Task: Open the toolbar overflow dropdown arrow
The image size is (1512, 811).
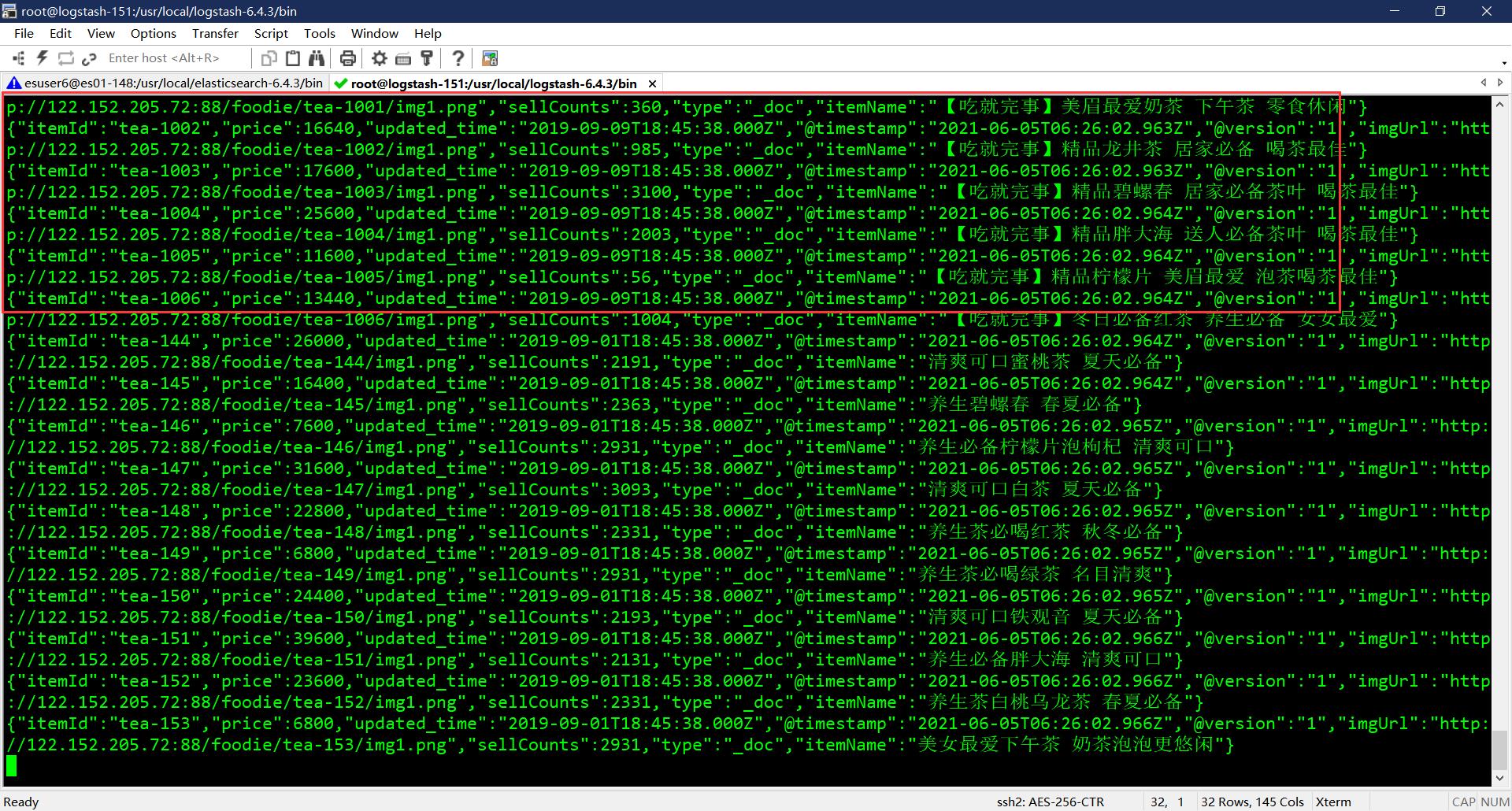Action: [1503, 63]
